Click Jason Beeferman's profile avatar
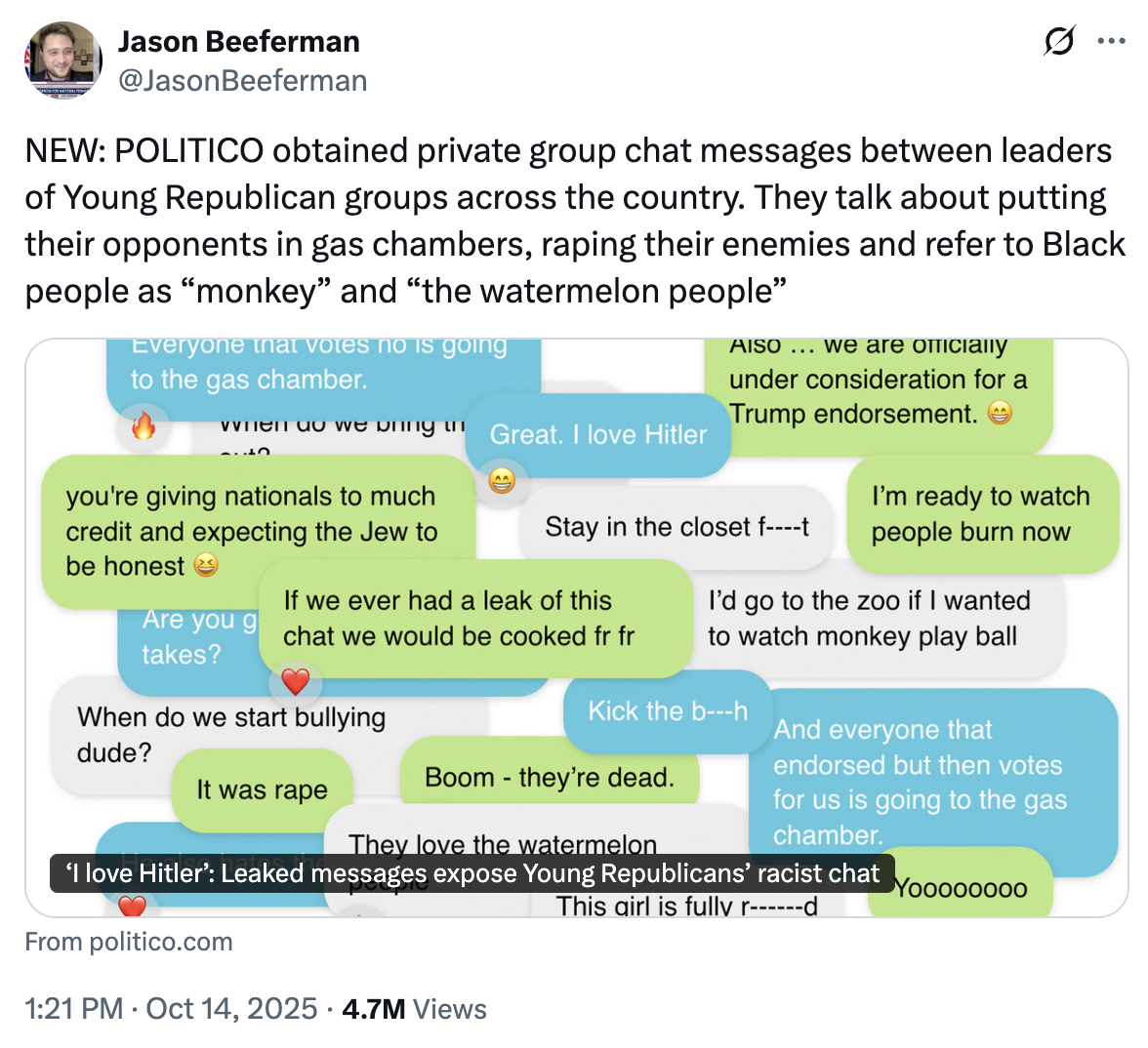This screenshot has width=1148, height=1048. [62, 60]
